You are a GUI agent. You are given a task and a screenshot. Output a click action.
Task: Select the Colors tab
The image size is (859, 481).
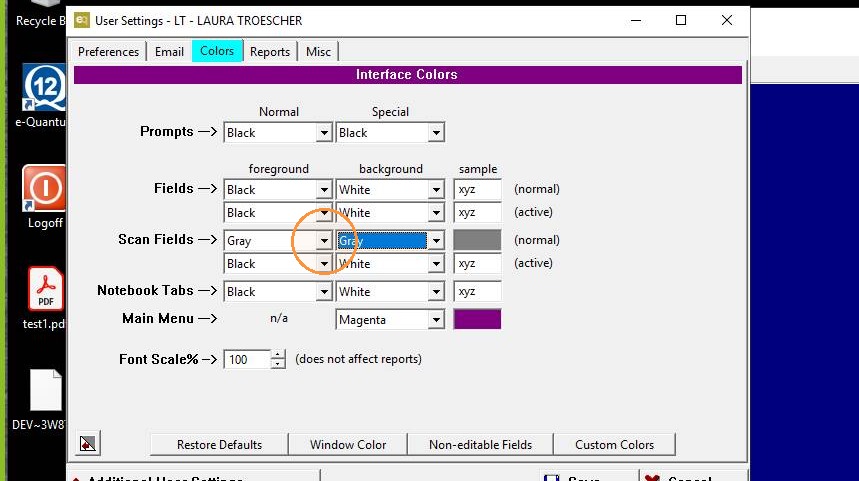click(217, 51)
